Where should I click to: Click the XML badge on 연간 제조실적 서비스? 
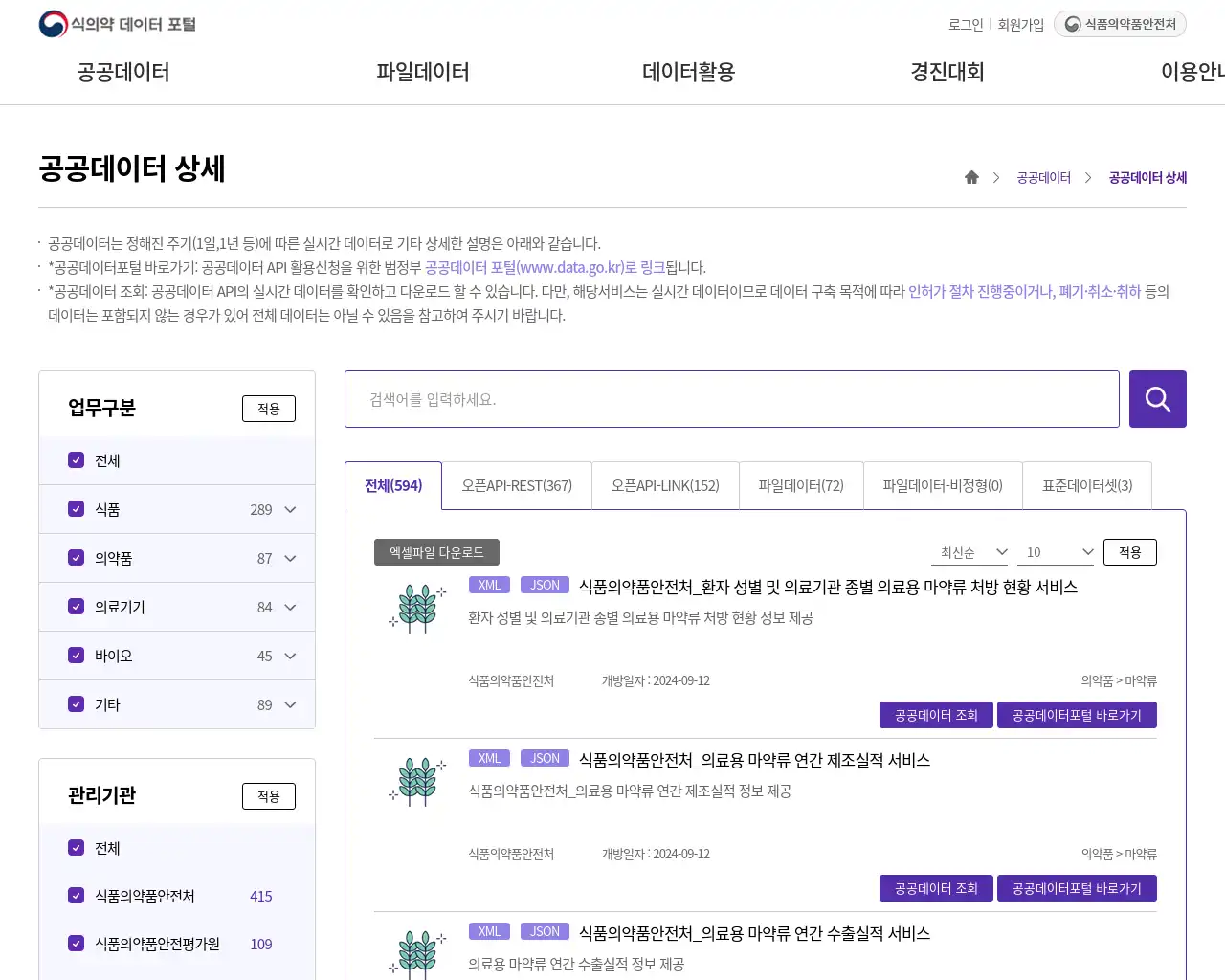(490, 758)
